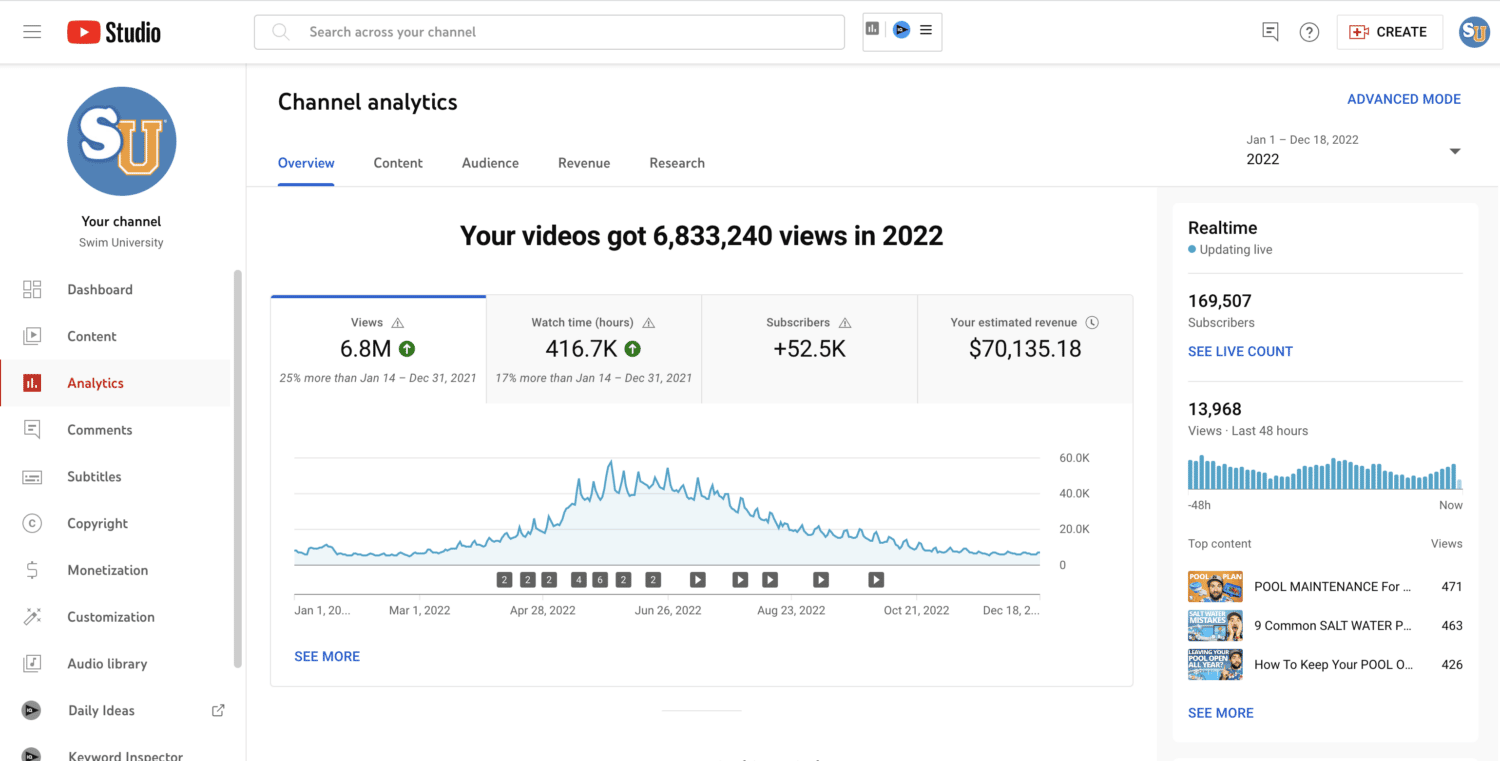Image resolution: width=1500 pixels, height=761 pixels.
Task: Expand the date range dropdown arrow
Action: [x=1455, y=151]
